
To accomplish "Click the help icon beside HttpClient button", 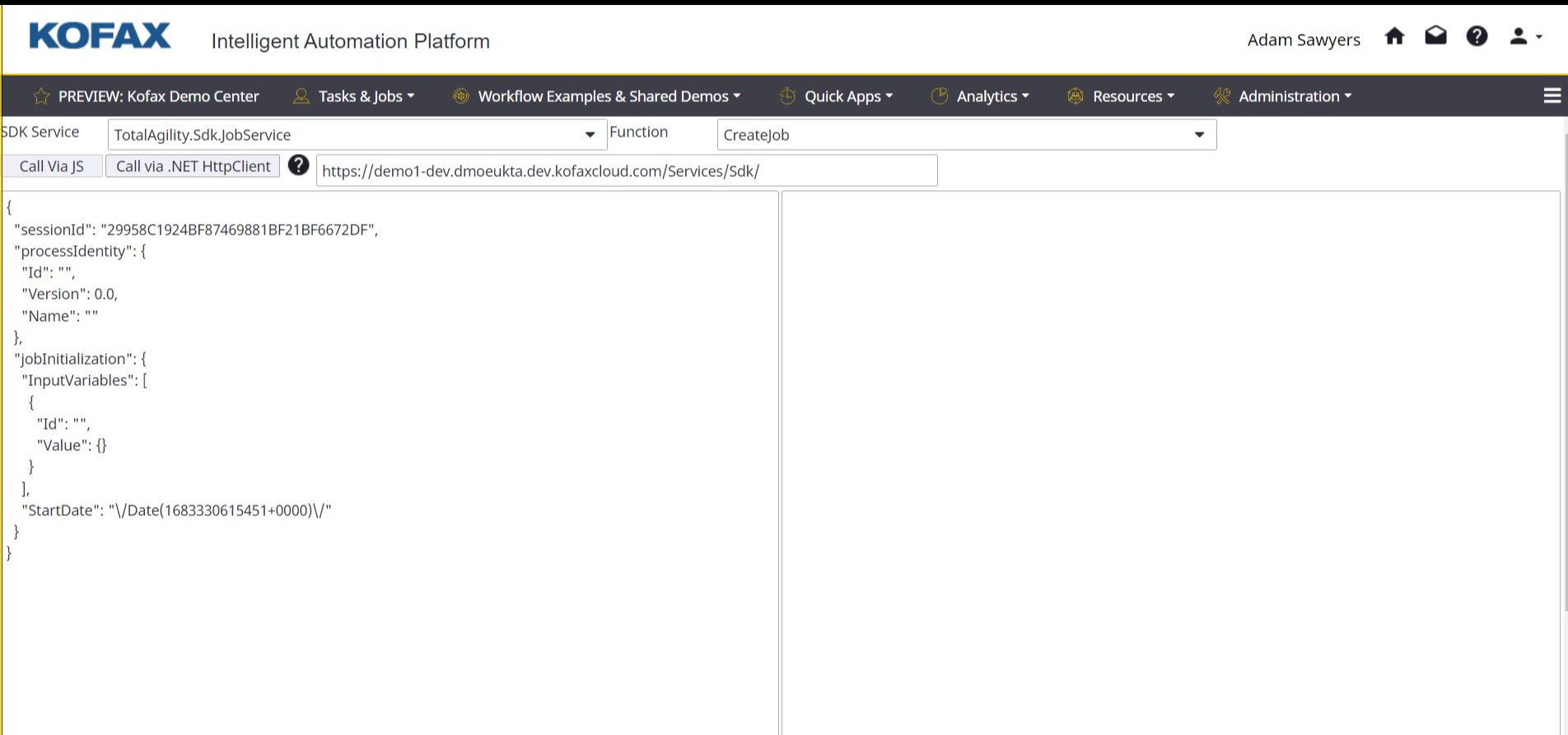I will 298,165.
